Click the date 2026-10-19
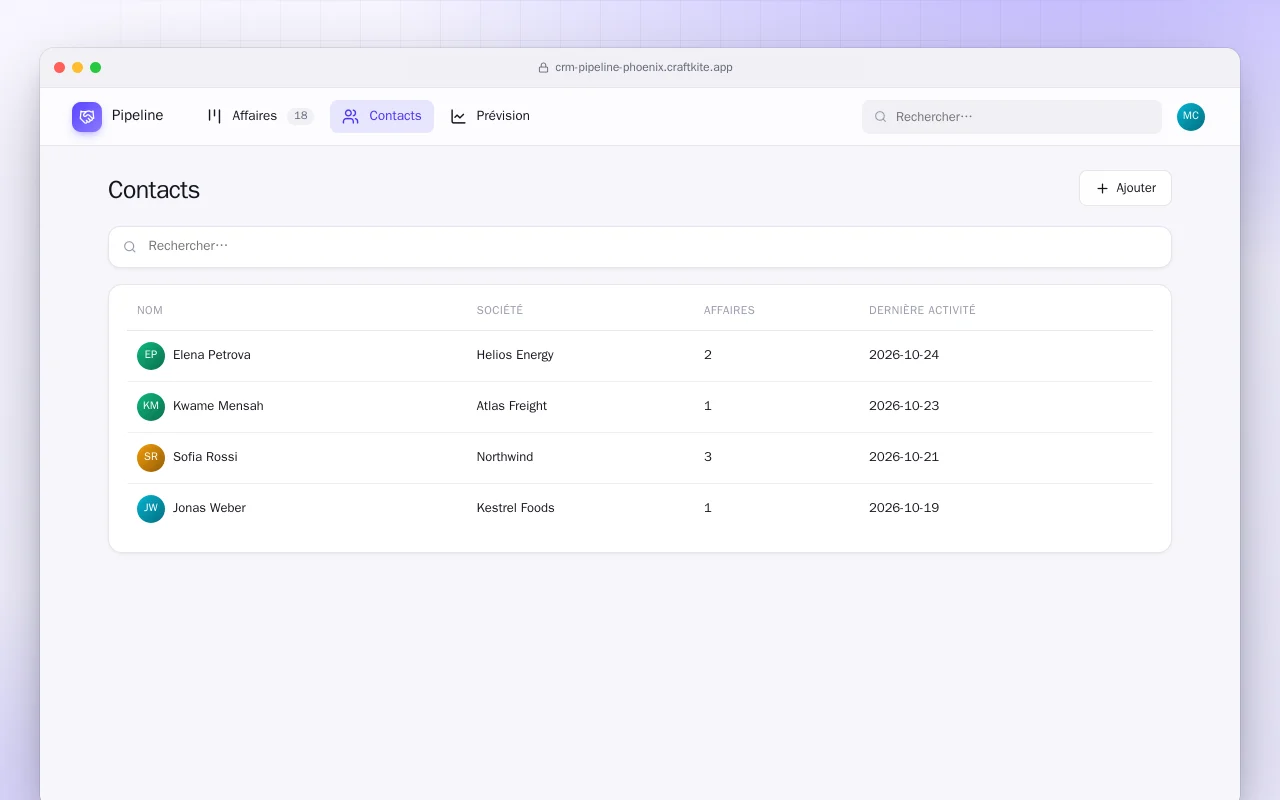1280x800 pixels. 904,508
